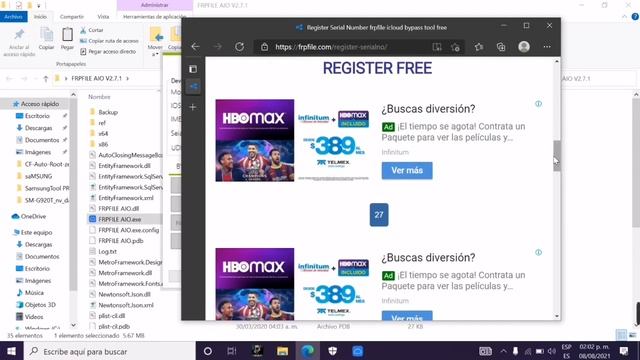
Task: Click the browser address bar URL
Action: pos(331,47)
